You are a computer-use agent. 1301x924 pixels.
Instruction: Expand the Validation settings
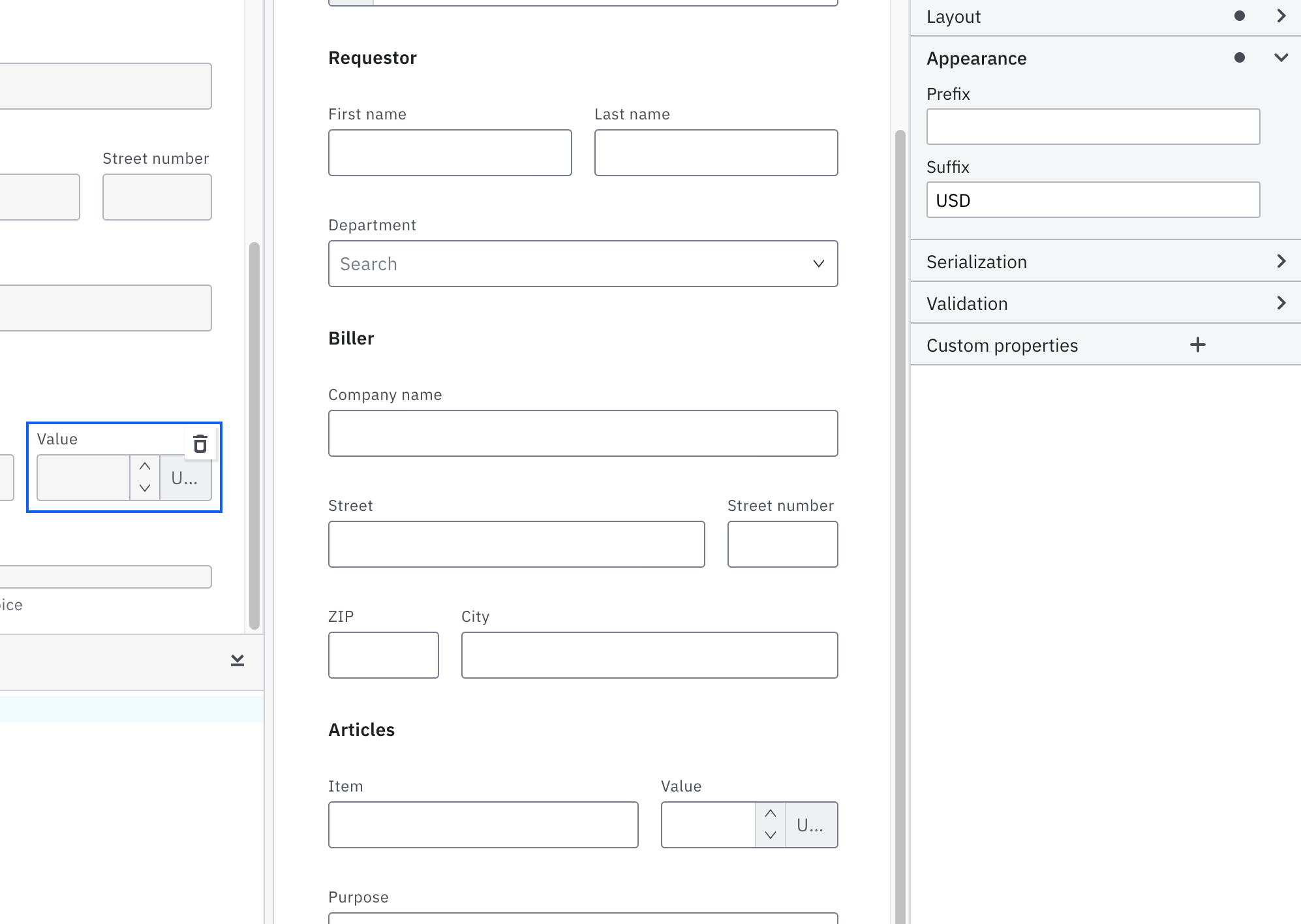pyautogui.click(x=1281, y=303)
